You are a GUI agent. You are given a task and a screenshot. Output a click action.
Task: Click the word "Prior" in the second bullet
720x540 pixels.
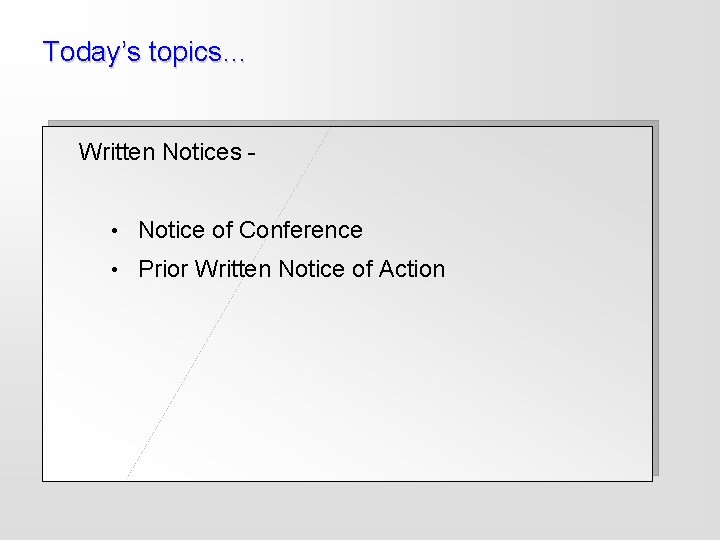pos(163,269)
